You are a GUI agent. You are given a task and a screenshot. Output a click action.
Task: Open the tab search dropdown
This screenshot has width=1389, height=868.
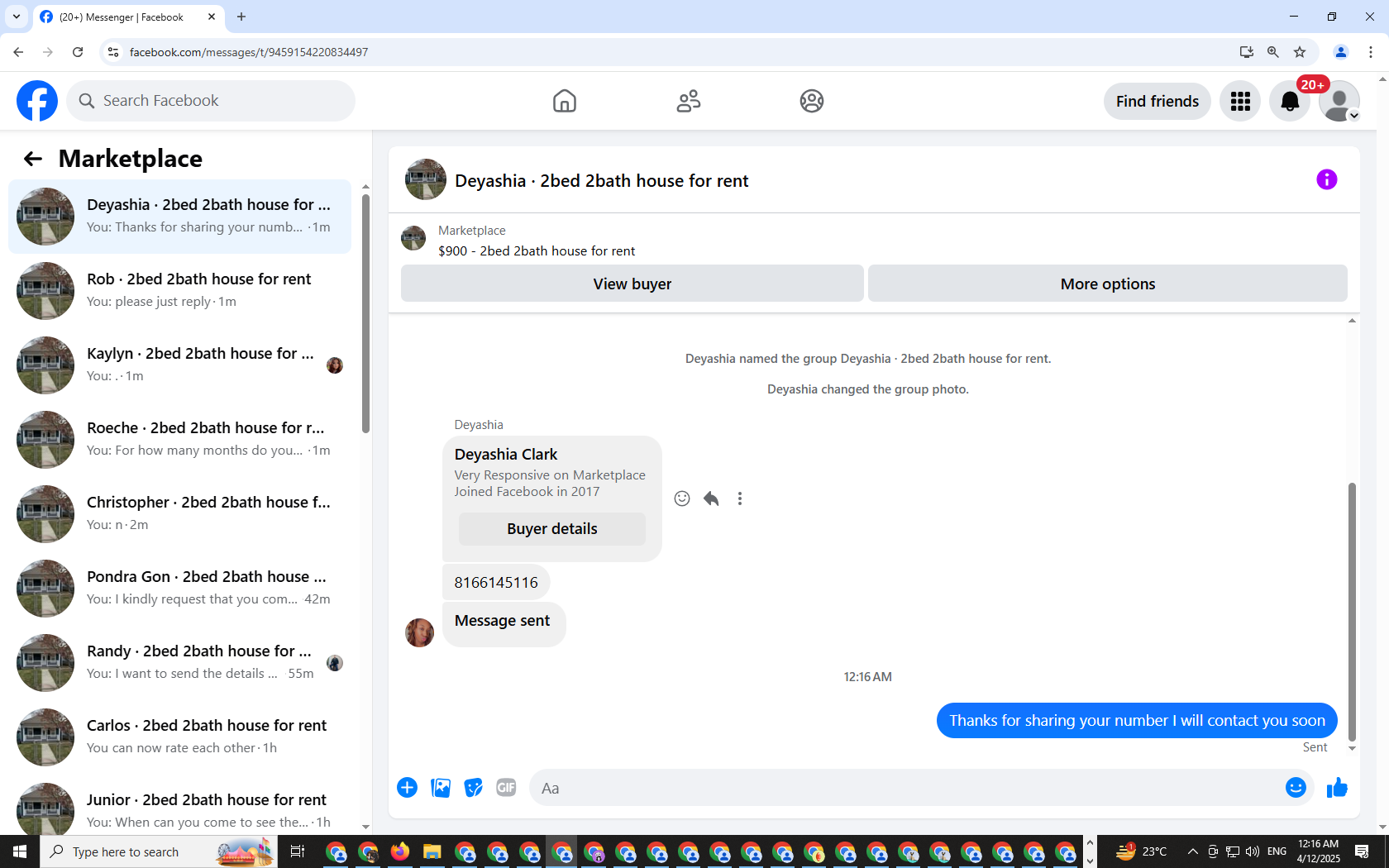pos(17,17)
